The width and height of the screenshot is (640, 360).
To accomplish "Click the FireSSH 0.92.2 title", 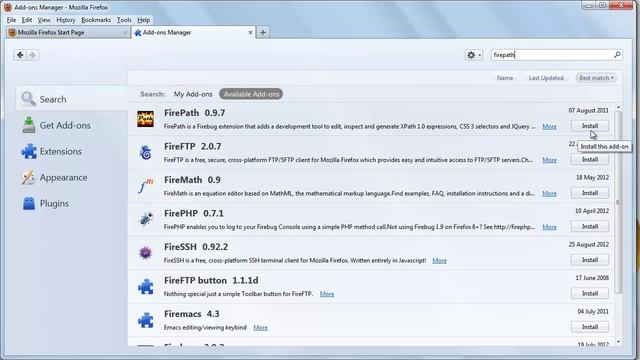I will 196,247.
